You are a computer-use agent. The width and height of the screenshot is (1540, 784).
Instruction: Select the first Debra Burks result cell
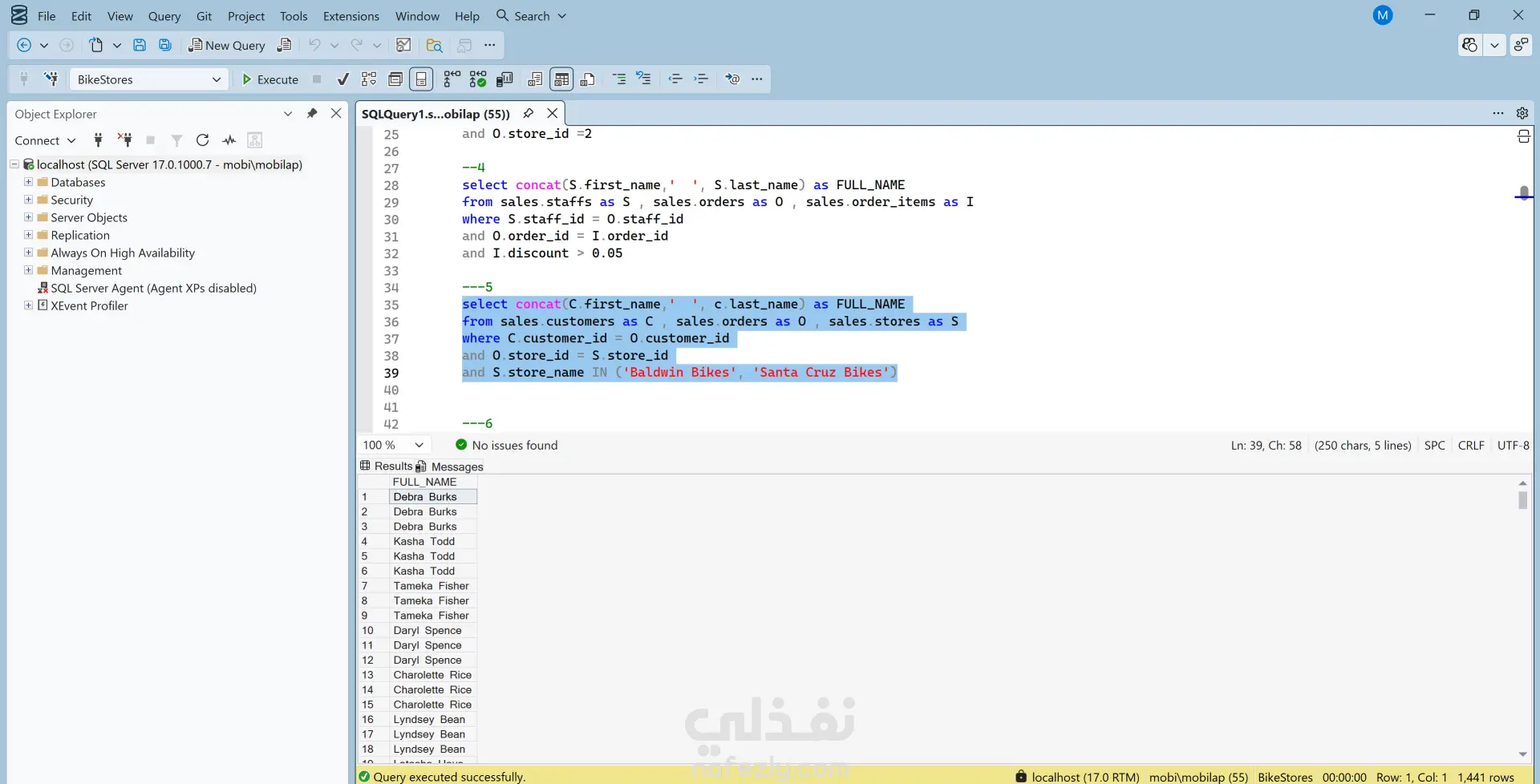433,497
